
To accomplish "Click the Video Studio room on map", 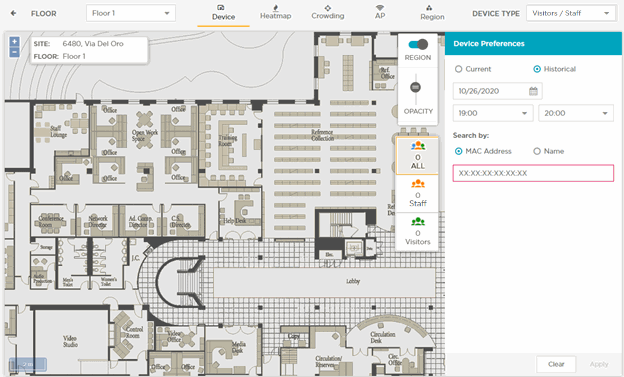I will click(70, 341).
